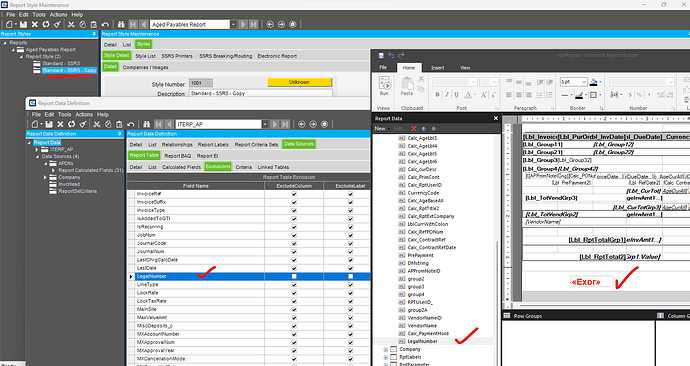Switch to View tab in Report Builder
This screenshot has width=690, height=366.
pos(465,68)
